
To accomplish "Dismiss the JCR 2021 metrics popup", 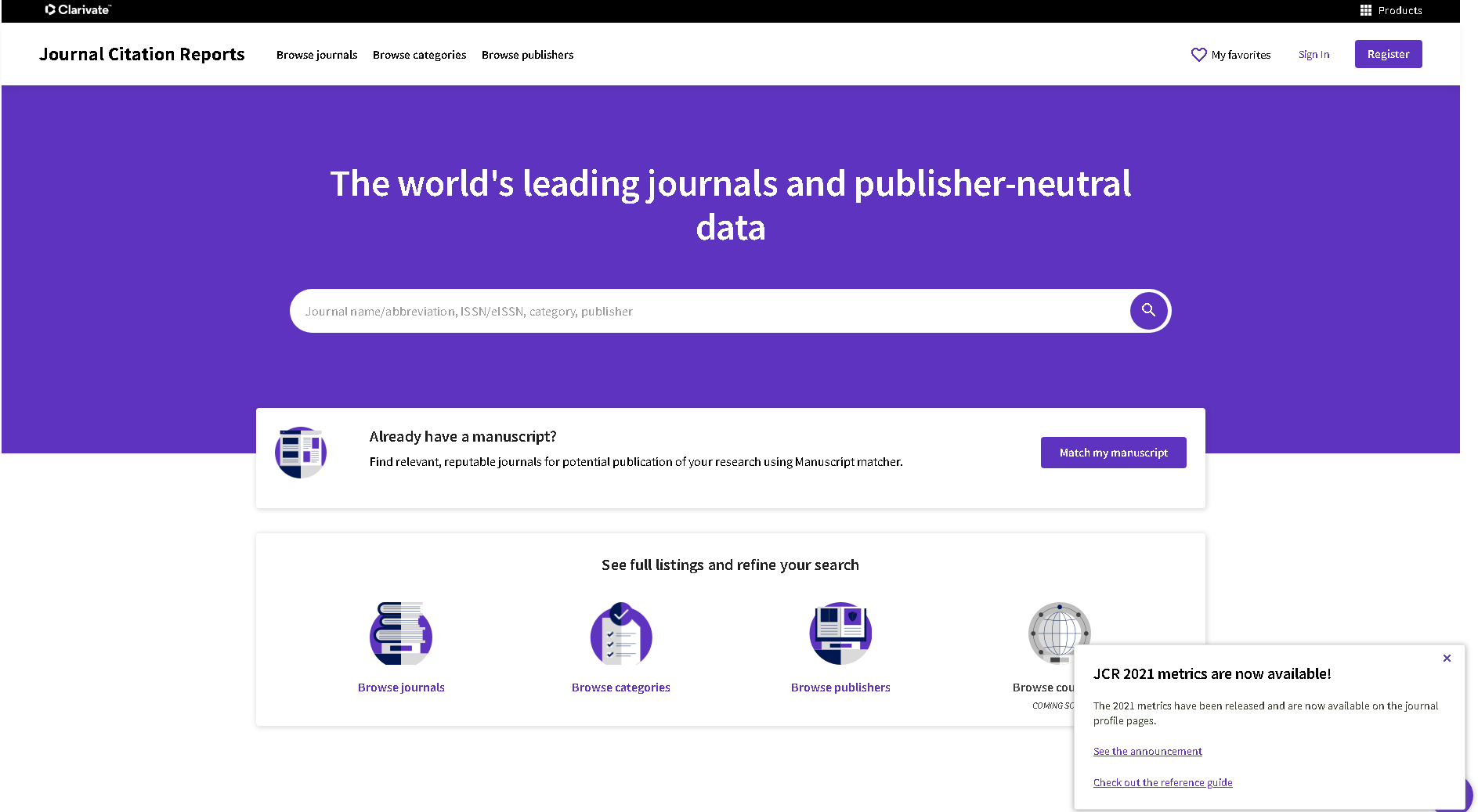I will coord(1447,658).
